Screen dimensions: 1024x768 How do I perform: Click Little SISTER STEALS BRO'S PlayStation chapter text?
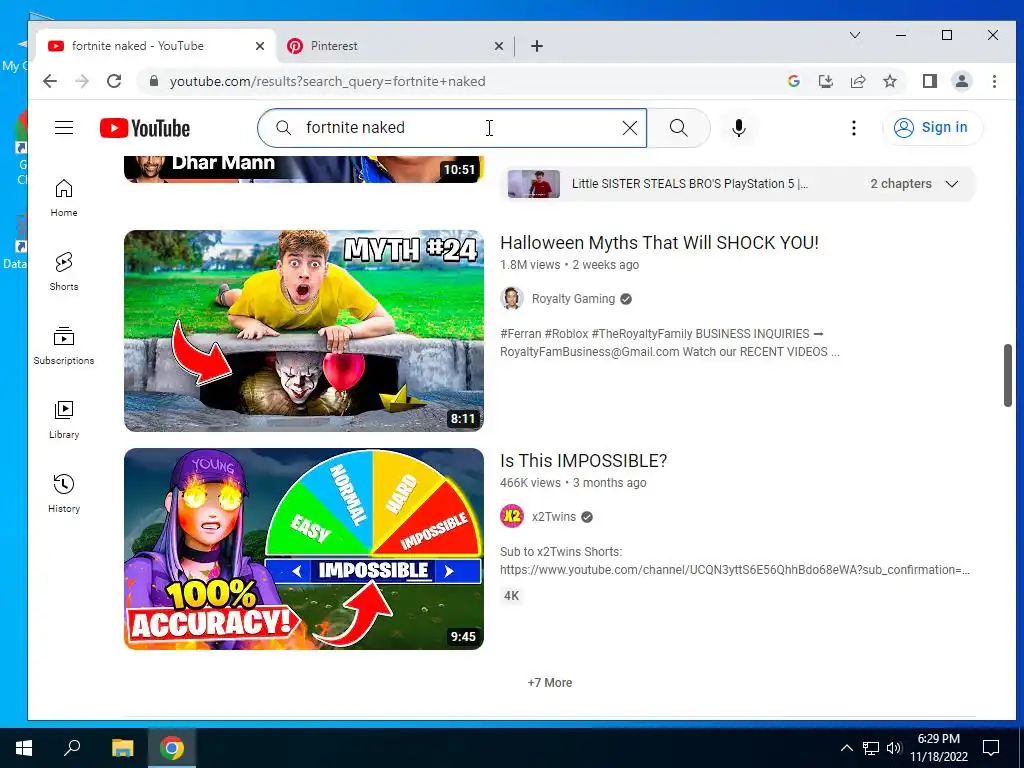[690, 184]
